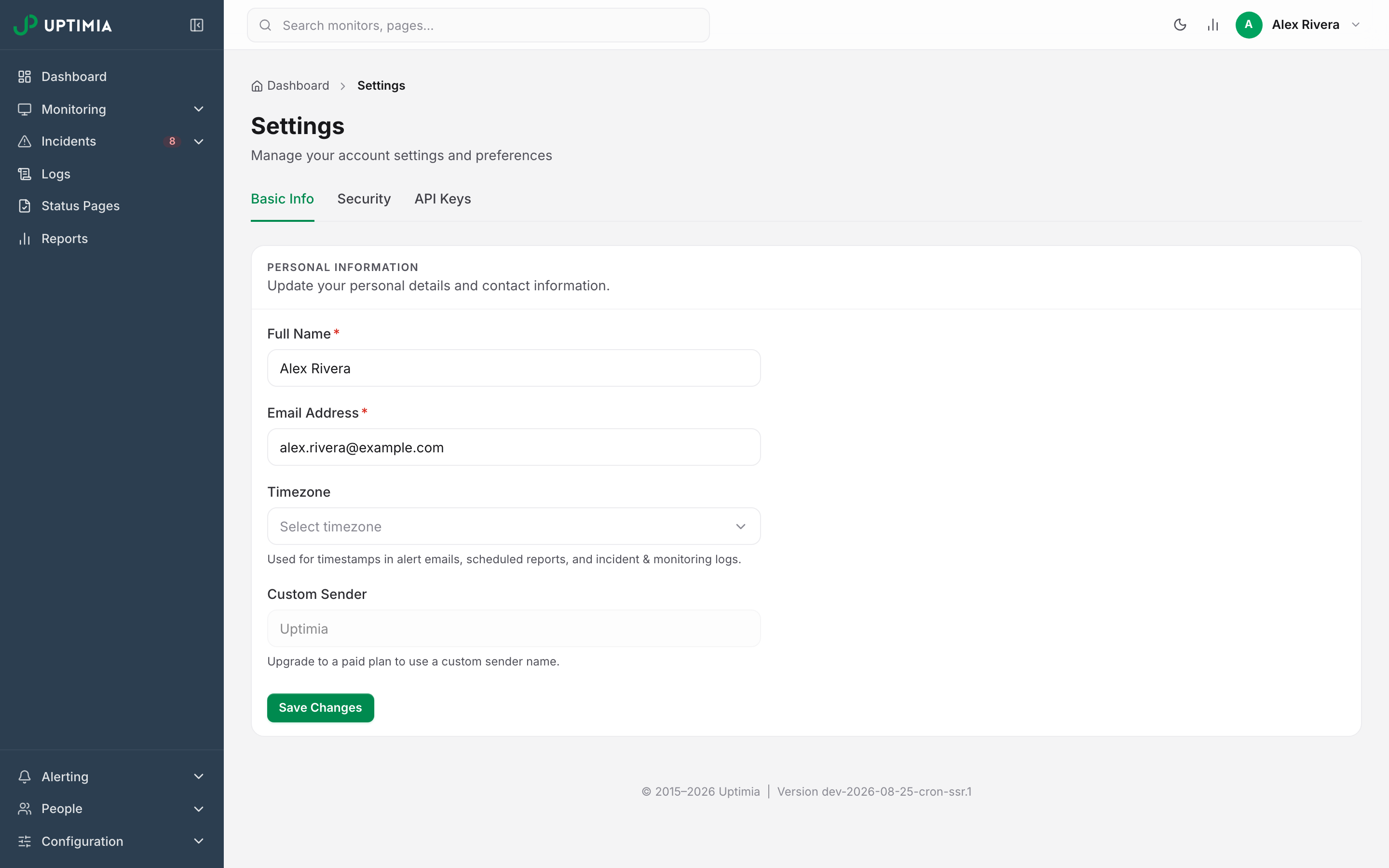Click the timezone dropdown arrow
This screenshot has height=868, width=1389.
tap(740, 527)
